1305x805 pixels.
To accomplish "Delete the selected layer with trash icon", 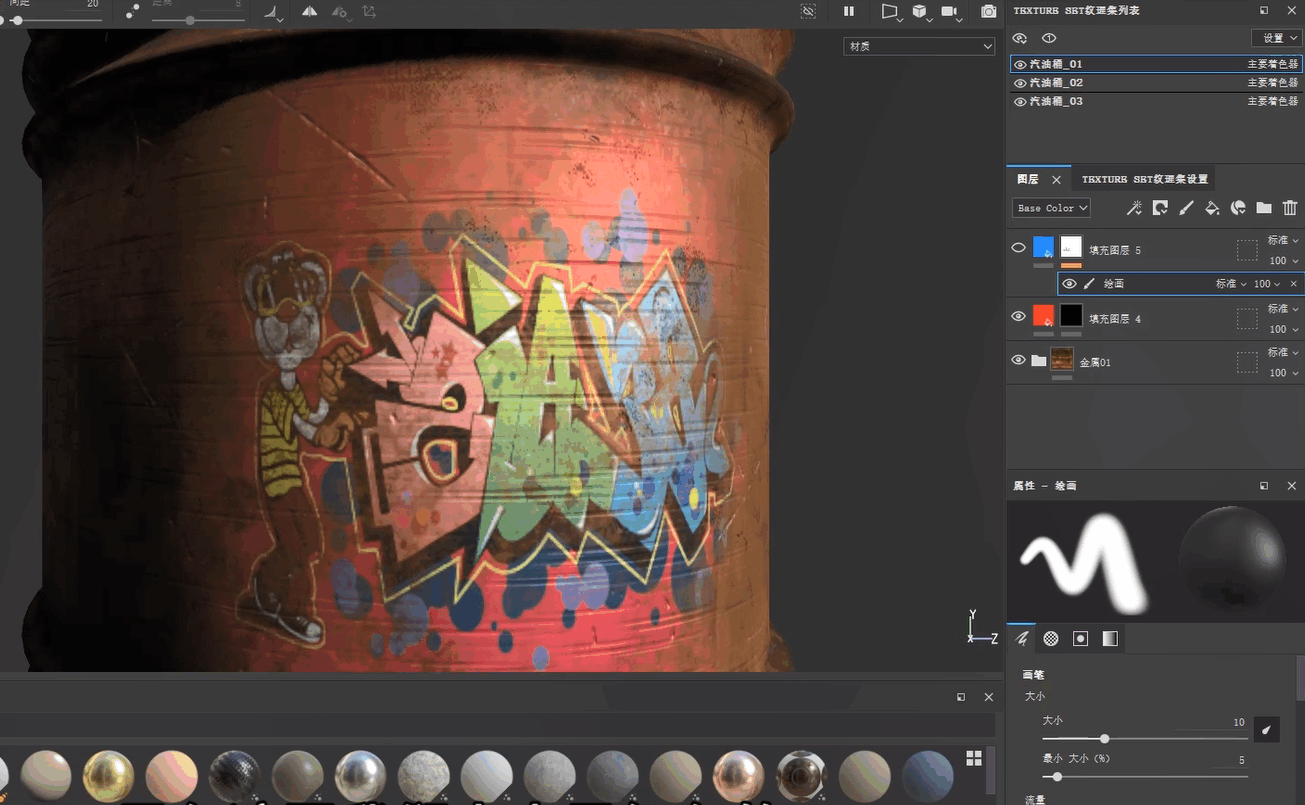I will (x=1290, y=208).
